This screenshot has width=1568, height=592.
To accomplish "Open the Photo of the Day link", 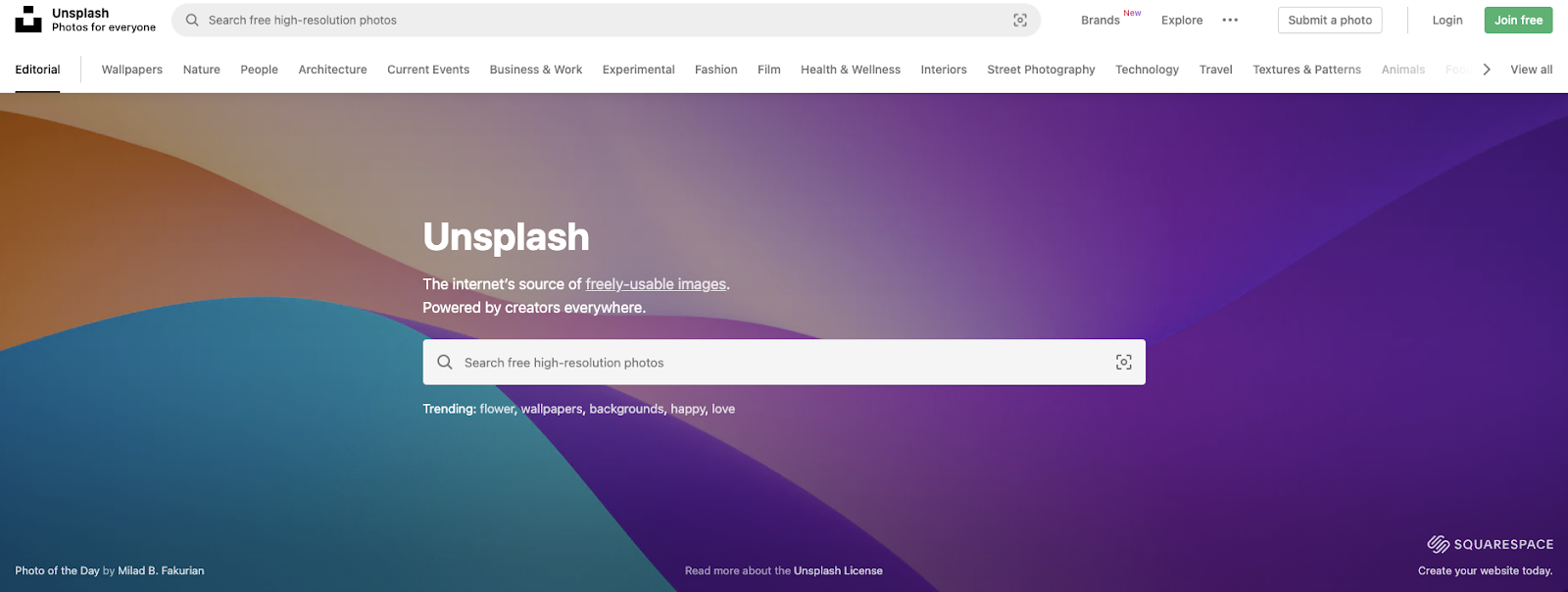I will [57, 570].
